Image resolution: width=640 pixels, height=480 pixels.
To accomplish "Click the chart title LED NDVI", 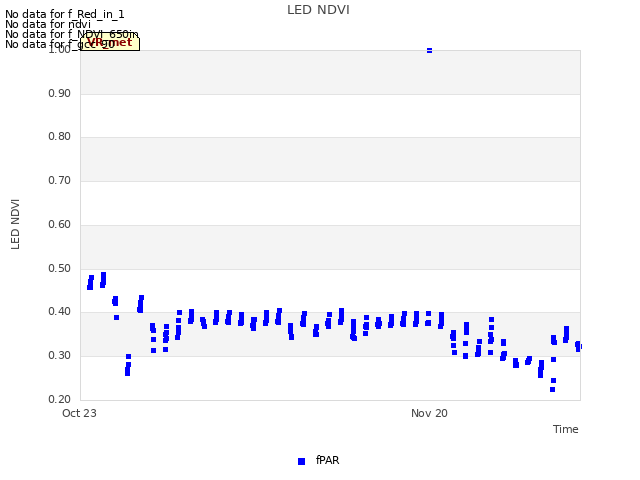I will coord(318,10).
